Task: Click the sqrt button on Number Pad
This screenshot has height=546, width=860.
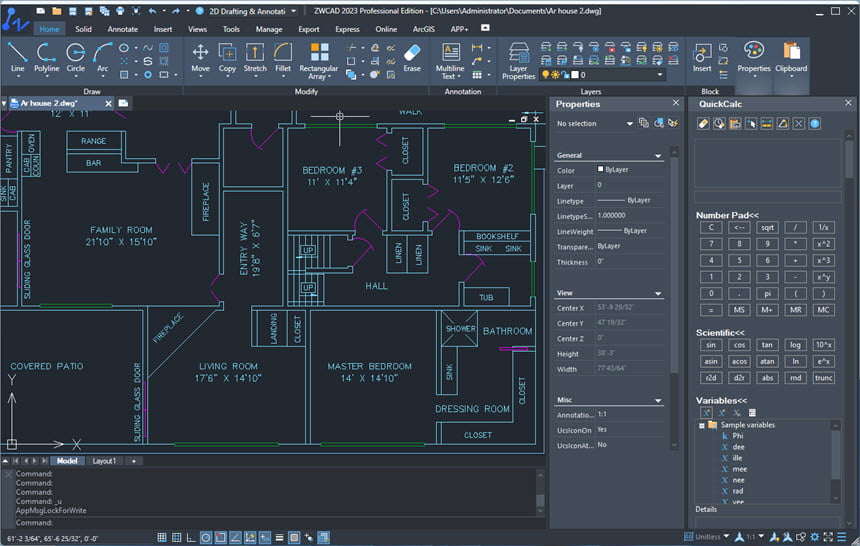Action: (767, 227)
